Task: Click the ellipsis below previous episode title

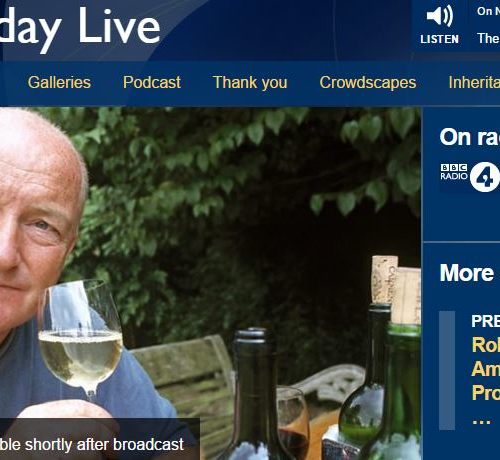Action: coord(482,422)
